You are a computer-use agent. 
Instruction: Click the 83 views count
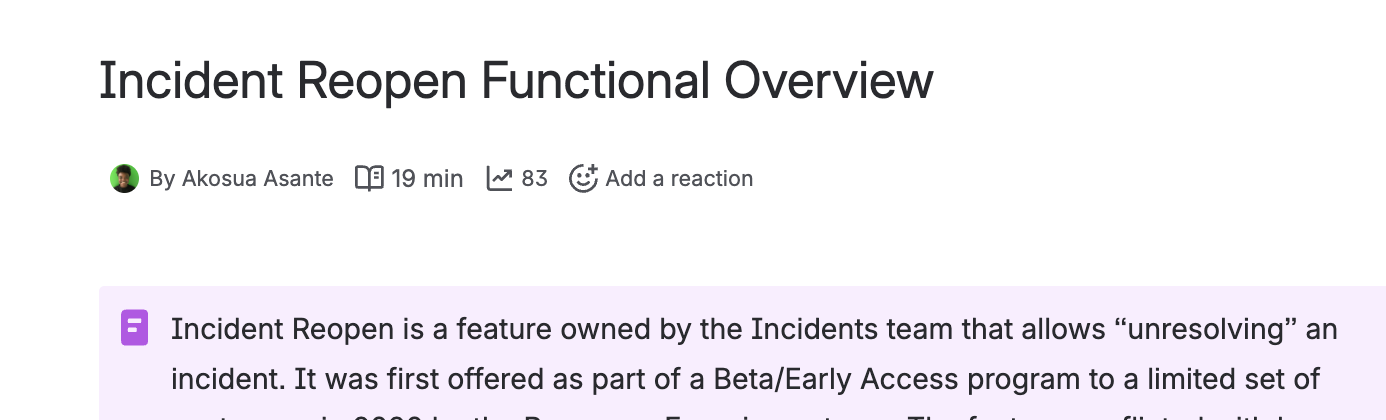tap(534, 179)
